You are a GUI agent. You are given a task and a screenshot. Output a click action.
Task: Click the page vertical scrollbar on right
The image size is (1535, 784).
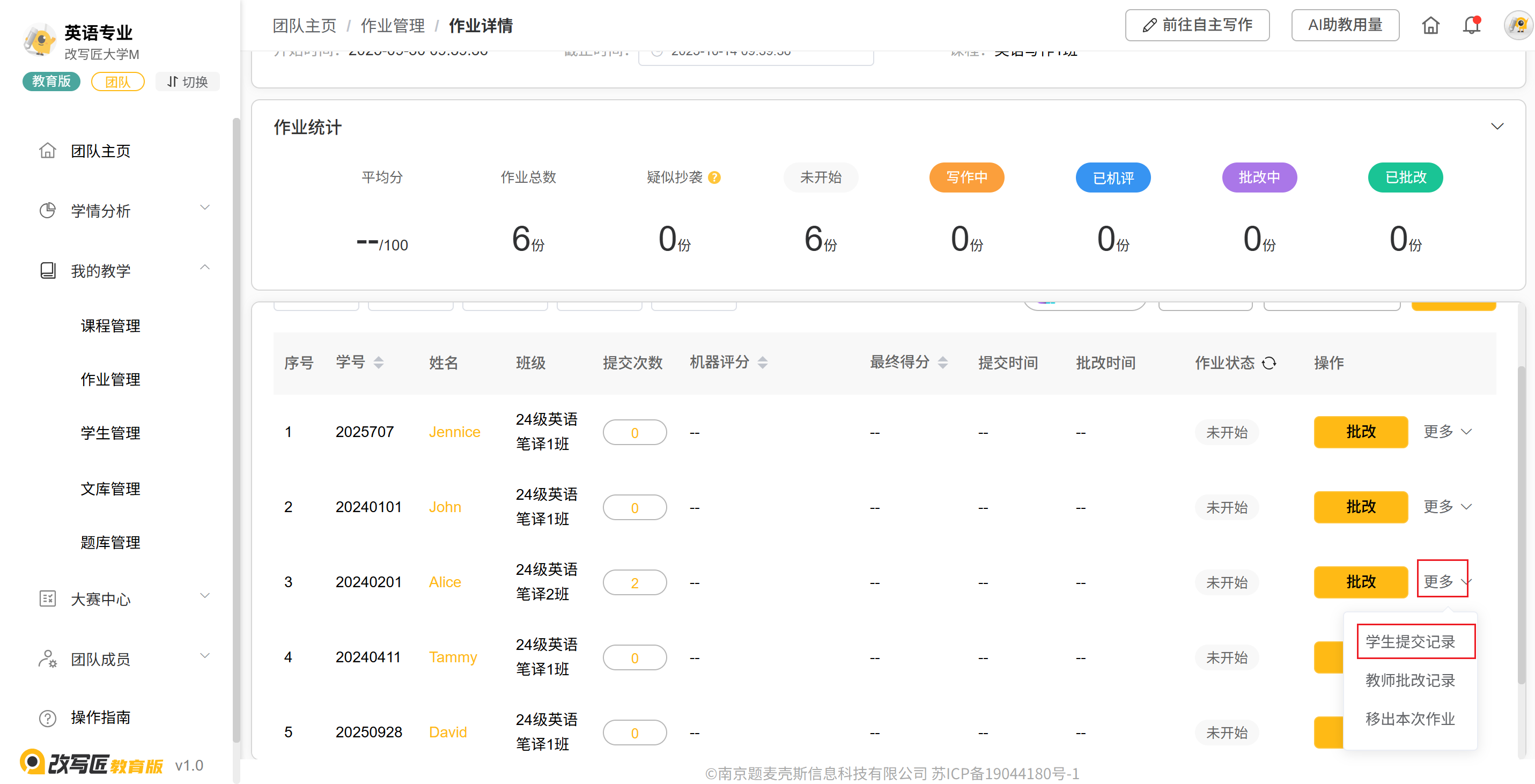click(x=1521, y=524)
